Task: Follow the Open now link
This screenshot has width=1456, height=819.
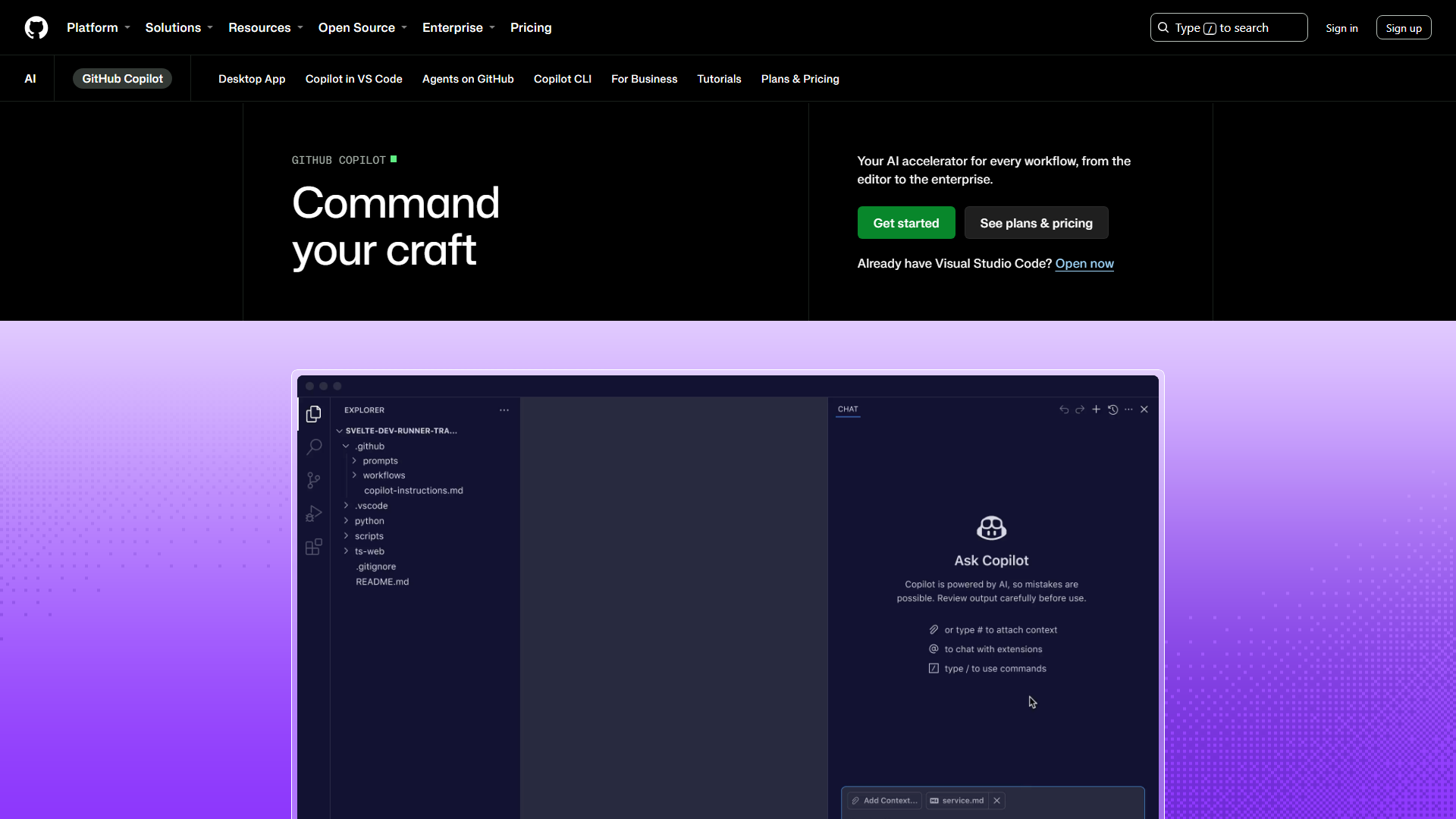Action: tap(1084, 263)
